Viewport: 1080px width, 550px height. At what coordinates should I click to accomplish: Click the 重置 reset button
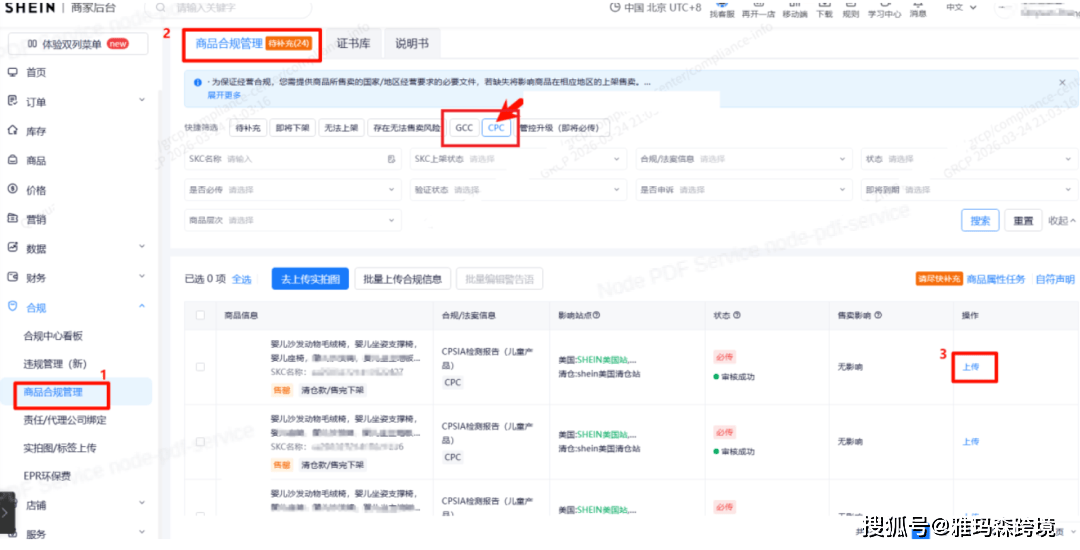[1023, 220]
